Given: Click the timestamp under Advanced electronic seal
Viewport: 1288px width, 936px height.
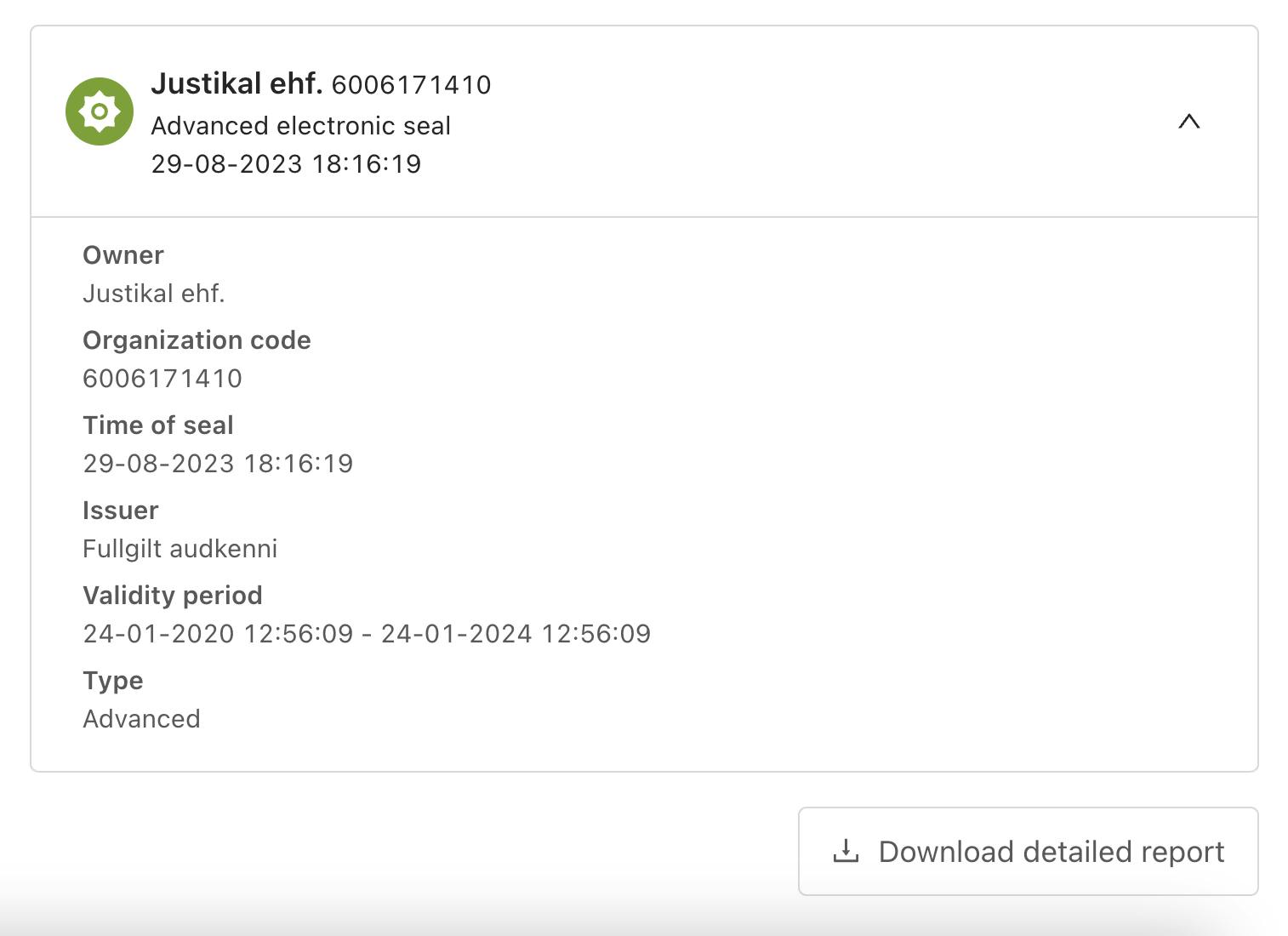Looking at the screenshot, I should pos(286,163).
